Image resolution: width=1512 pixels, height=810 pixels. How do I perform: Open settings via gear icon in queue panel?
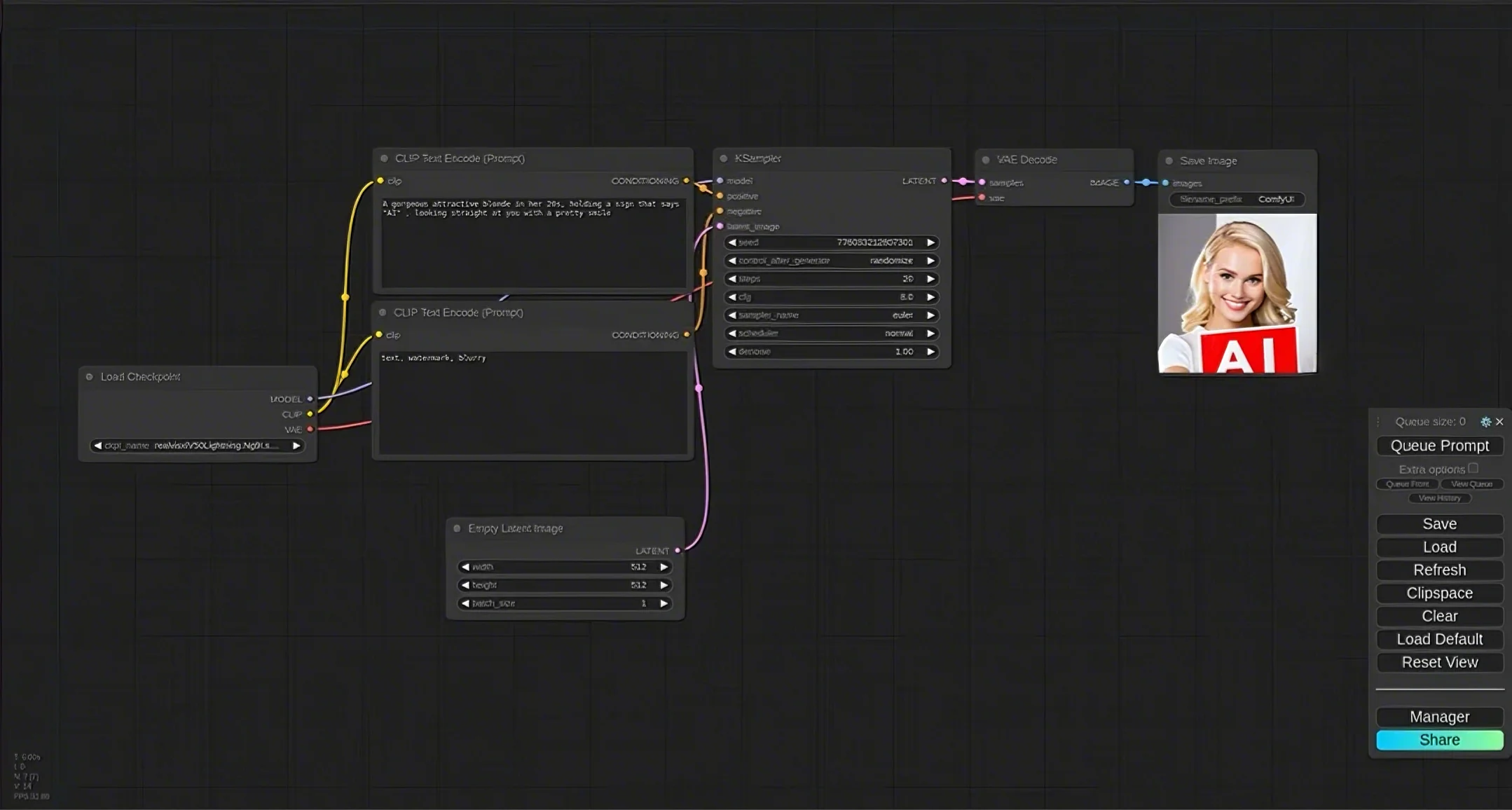1485,422
